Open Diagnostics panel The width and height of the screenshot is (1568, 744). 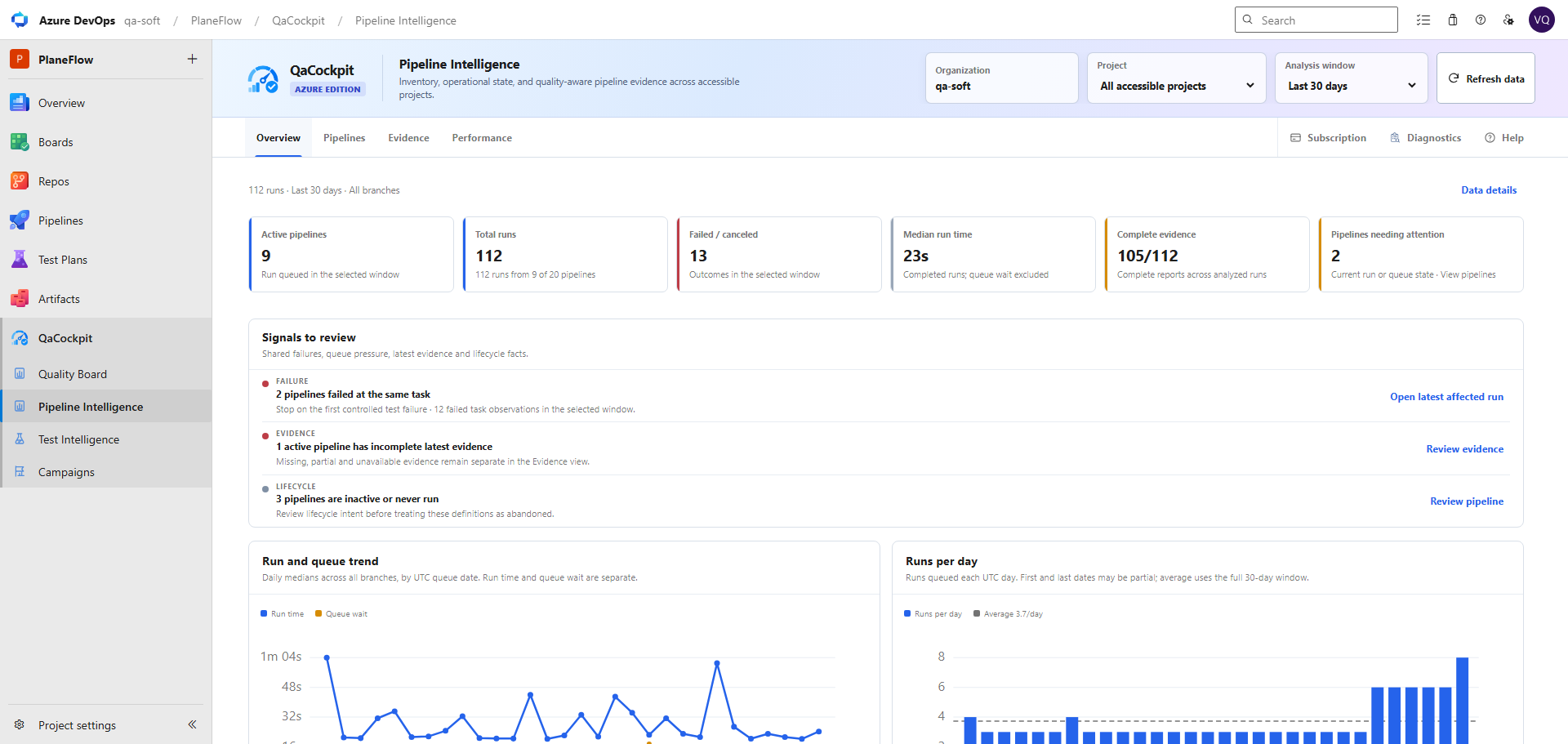pos(1426,138)
